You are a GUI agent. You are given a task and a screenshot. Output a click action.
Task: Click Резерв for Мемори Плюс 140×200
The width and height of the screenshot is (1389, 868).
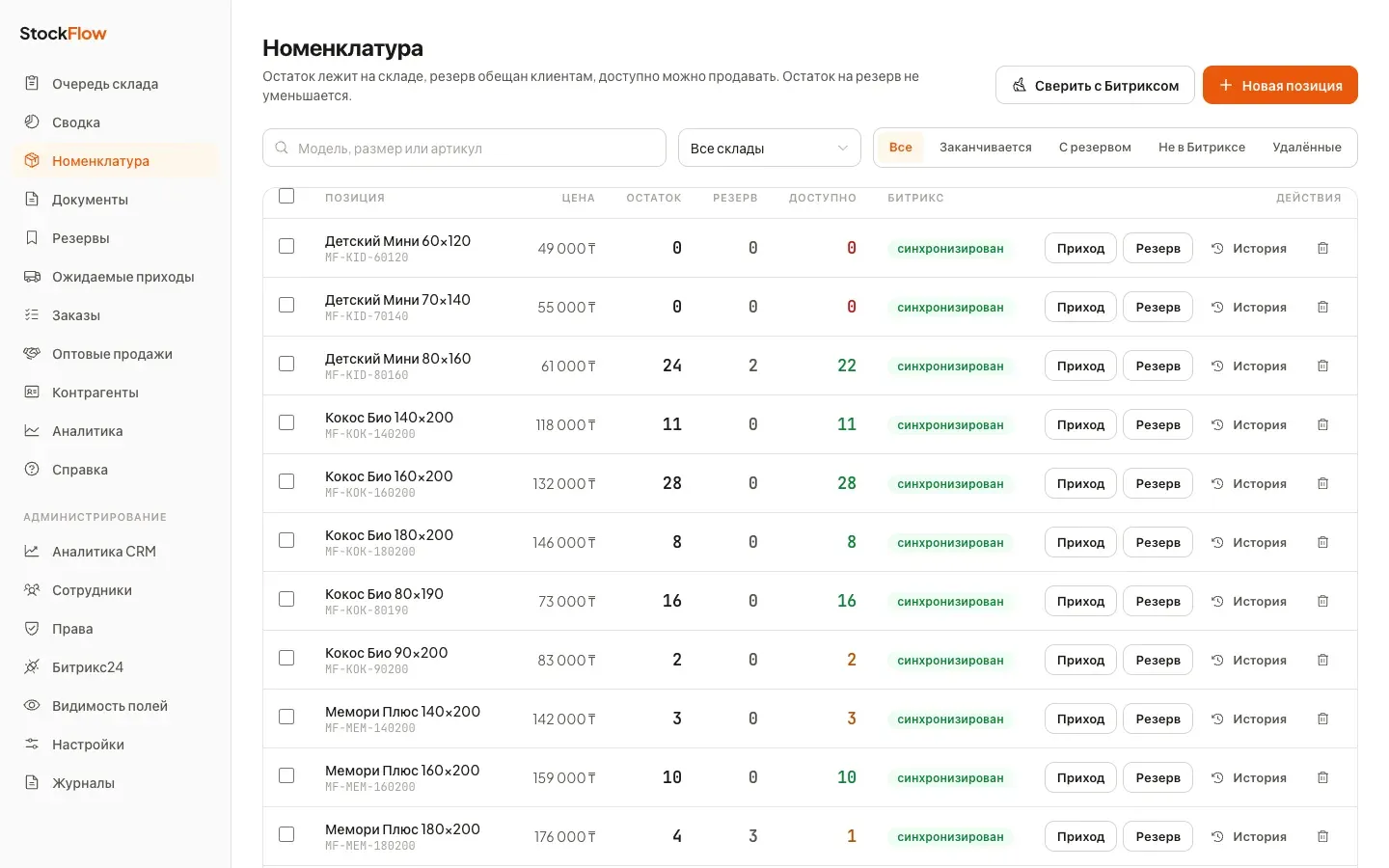[x=1157, y=719]
